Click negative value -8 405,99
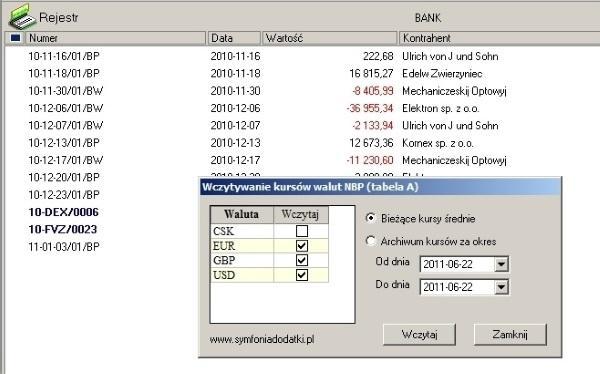The width and height of the screenshot is (600, 374). click(x=373, y=91)
